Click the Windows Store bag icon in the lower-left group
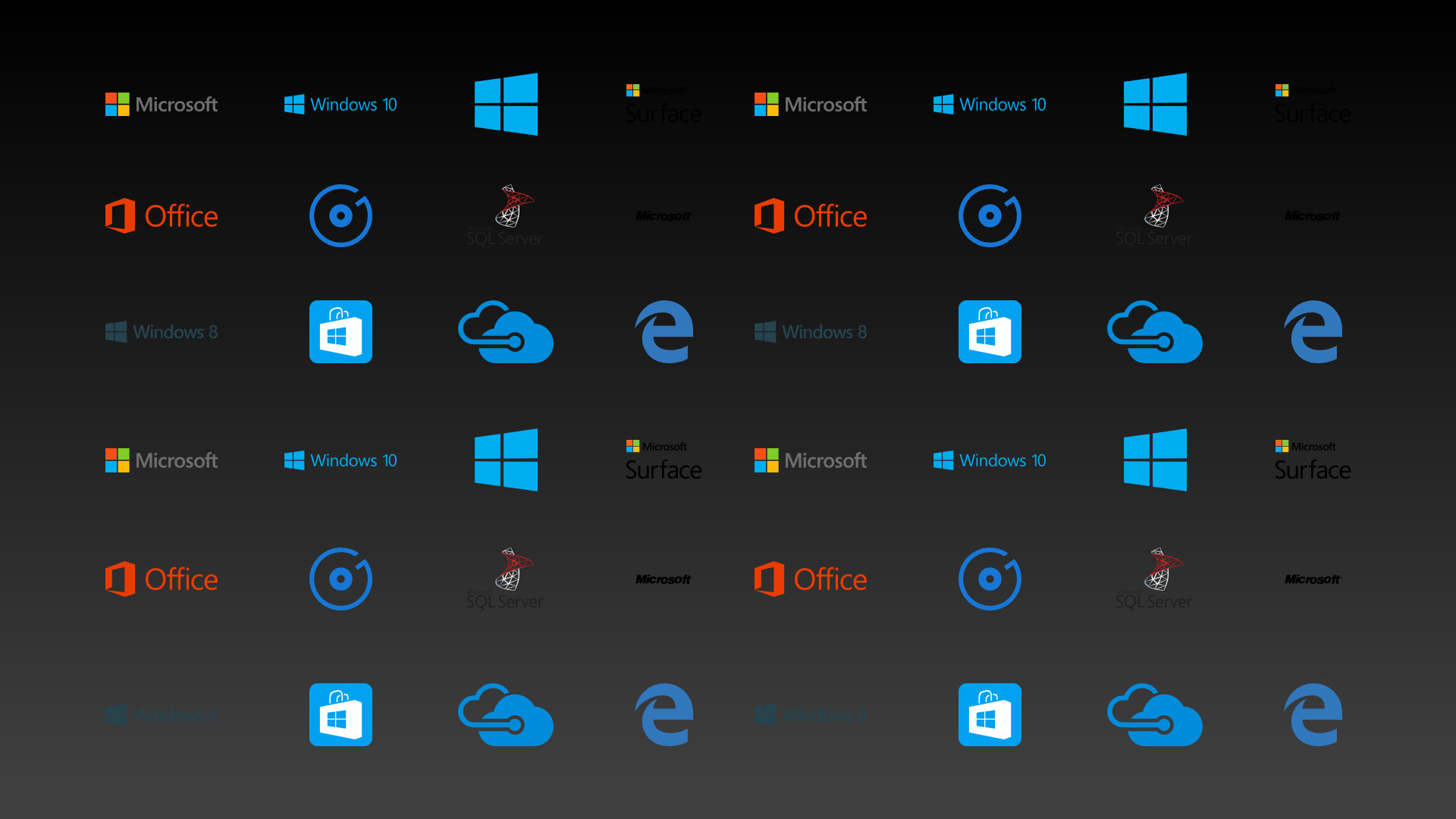The height and width of the screenshot is (819, 1456). (x=340, y=715)
